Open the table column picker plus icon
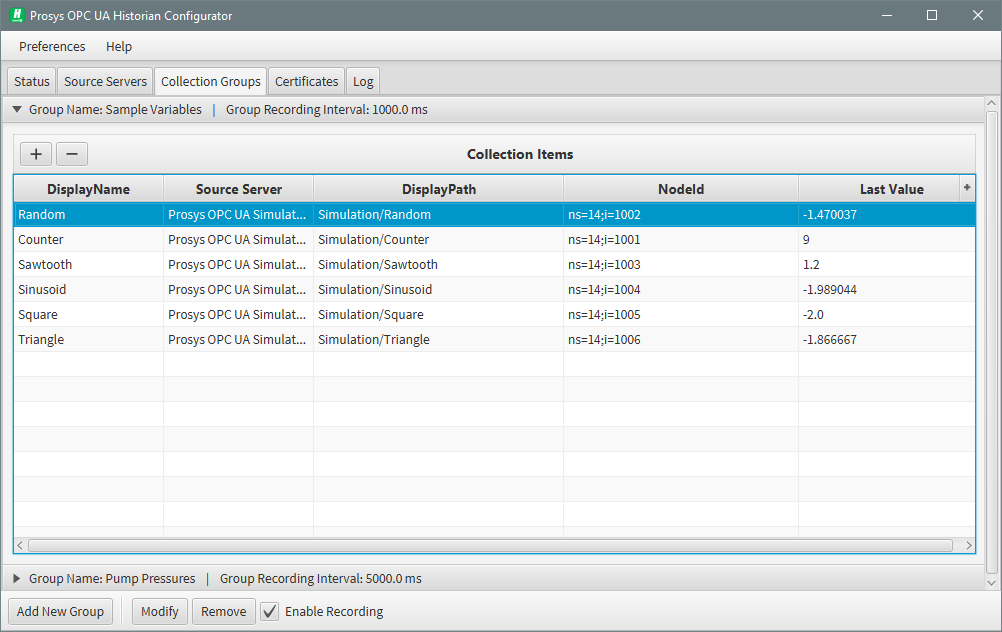The width and height of the screenshot is (1002, 632). (966, 188)
